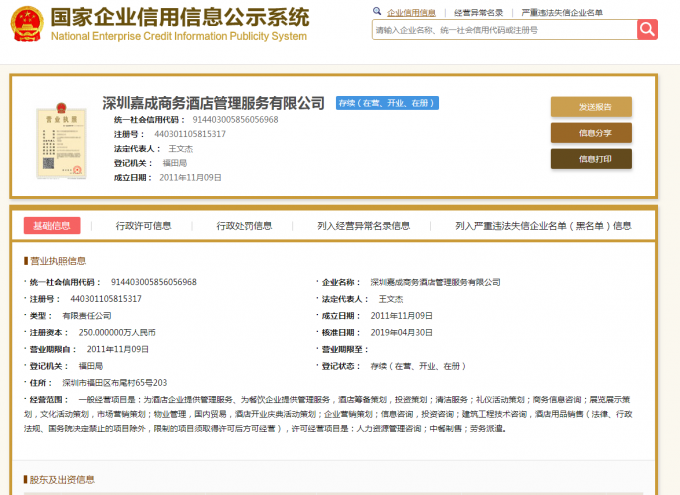Click the 企业名称 value in license info
Image resolution: width=680 pixels, height=495 pixels.
(435, 282)
